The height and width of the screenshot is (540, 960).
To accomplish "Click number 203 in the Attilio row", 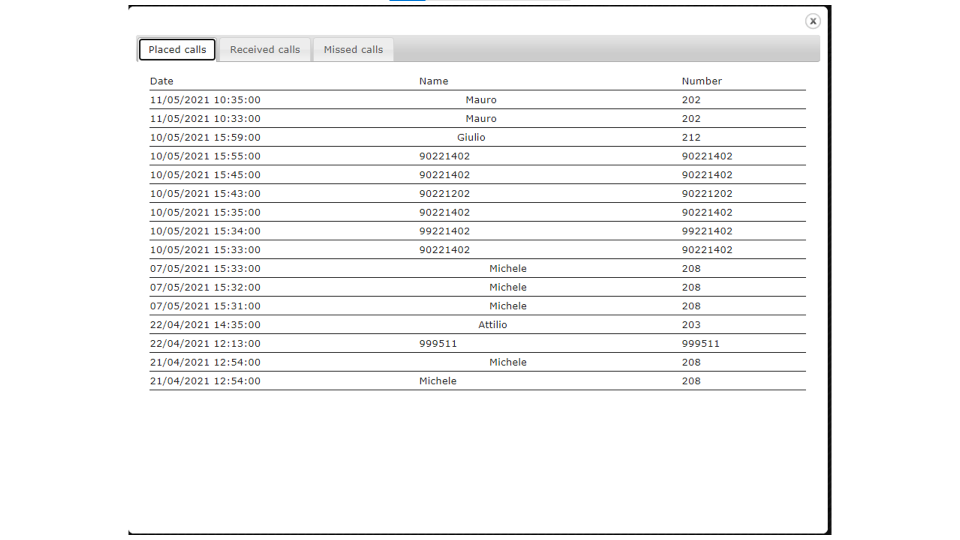I will (691, 324).
